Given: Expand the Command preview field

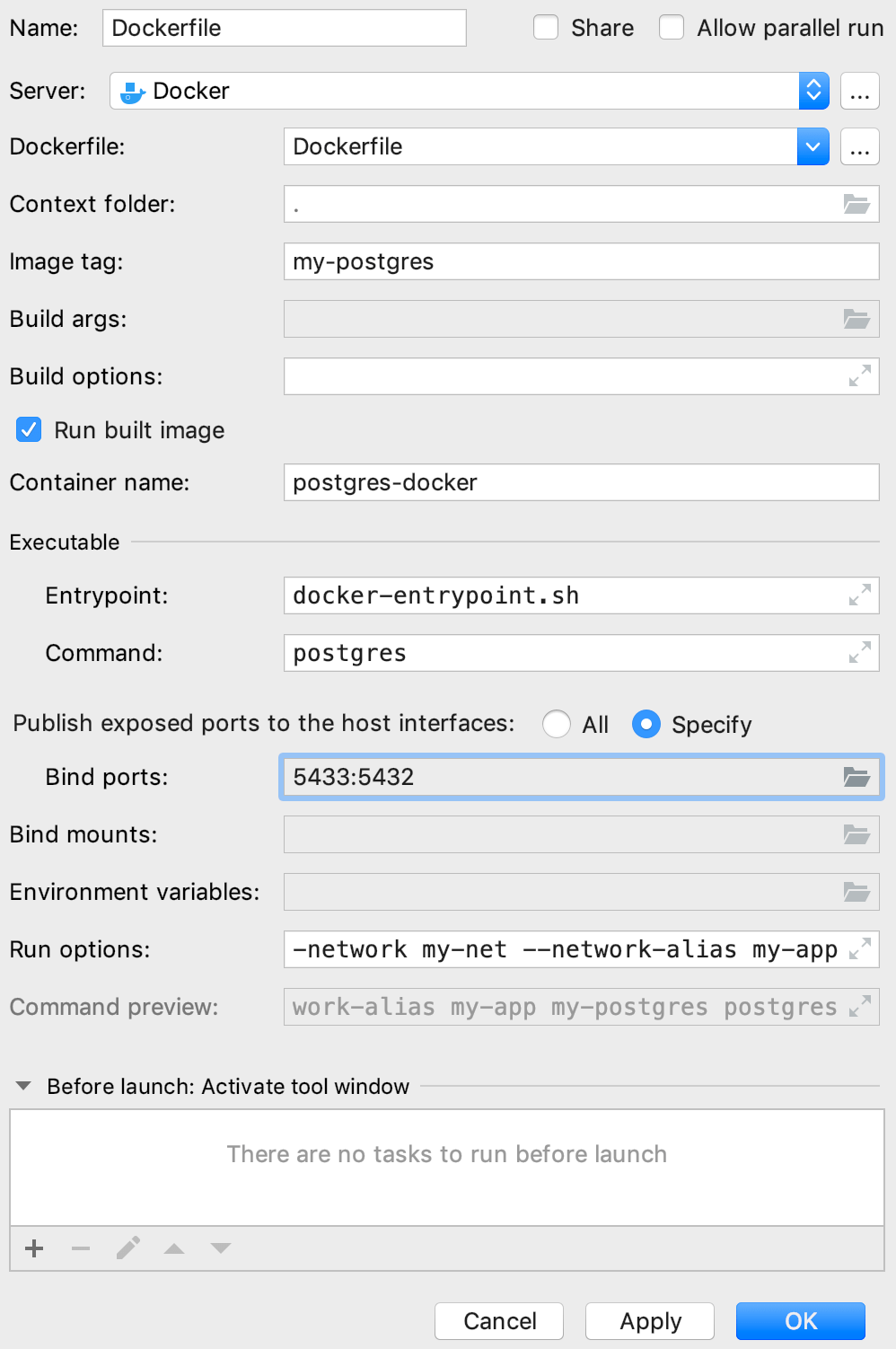Looking at the screenshot, I should (860, 1007).
